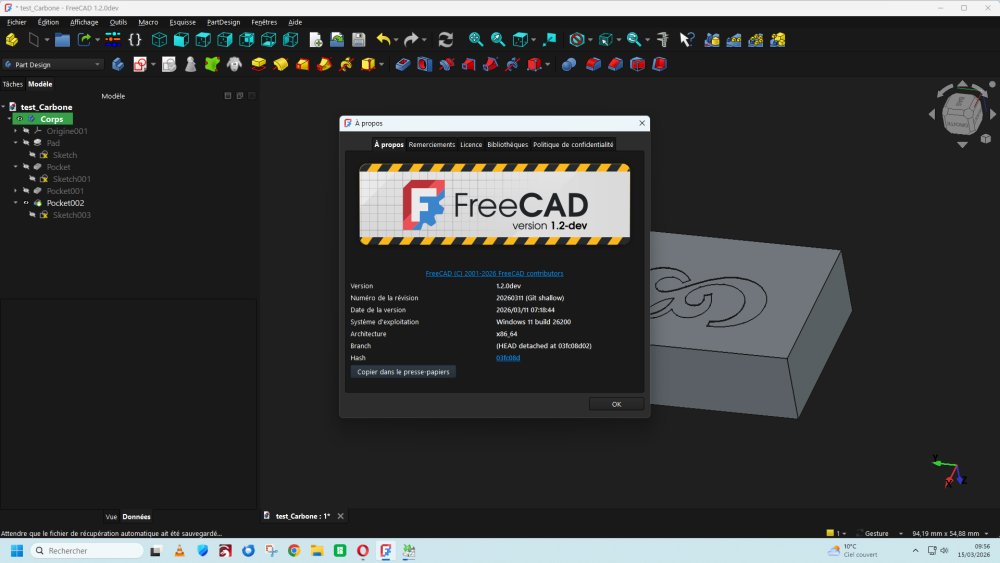Undo the last action with yellow arrow
Viewport: 1000px width, 563px height.
click(383, 40)
